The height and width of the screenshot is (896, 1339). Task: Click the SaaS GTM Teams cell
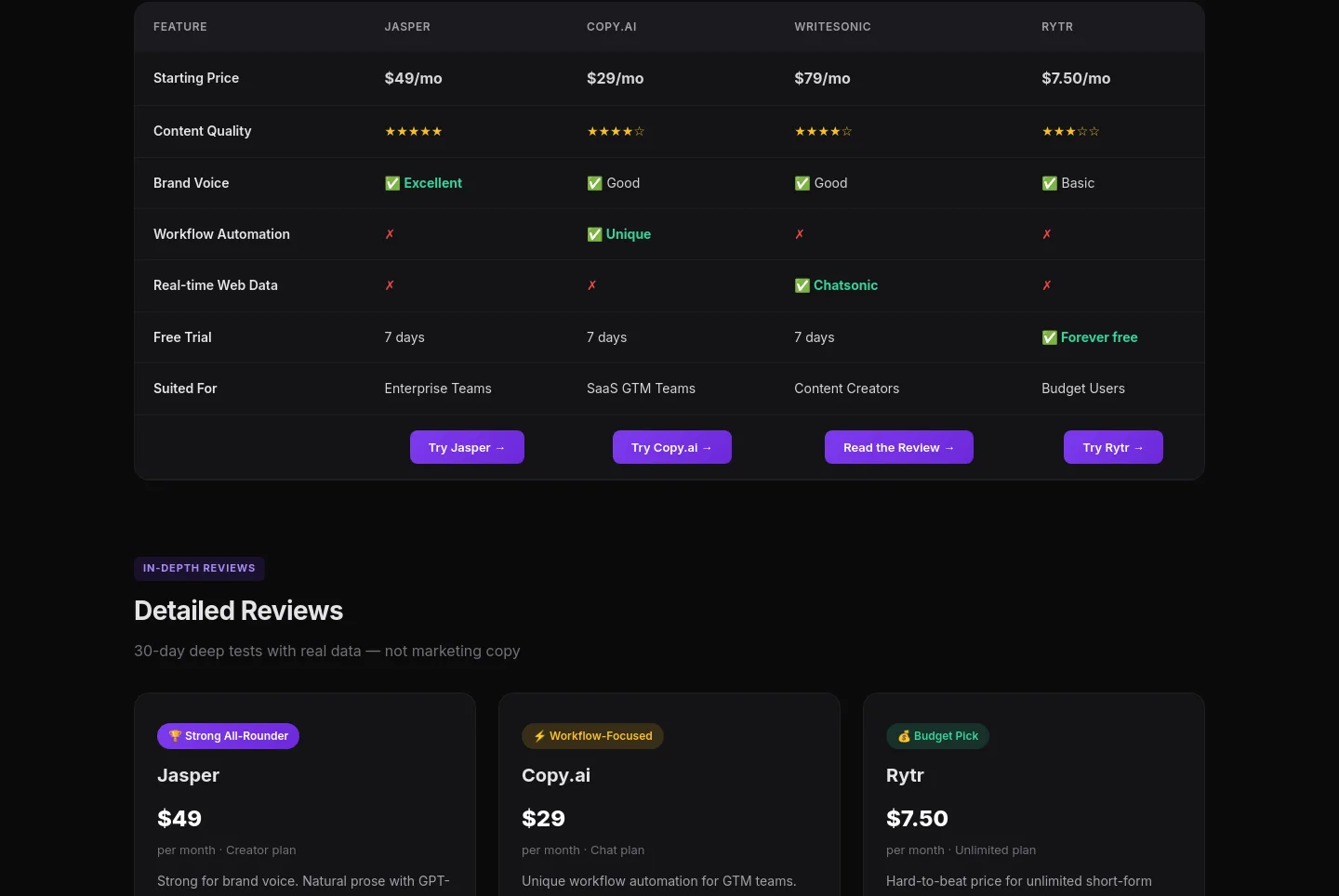(641, 389)
